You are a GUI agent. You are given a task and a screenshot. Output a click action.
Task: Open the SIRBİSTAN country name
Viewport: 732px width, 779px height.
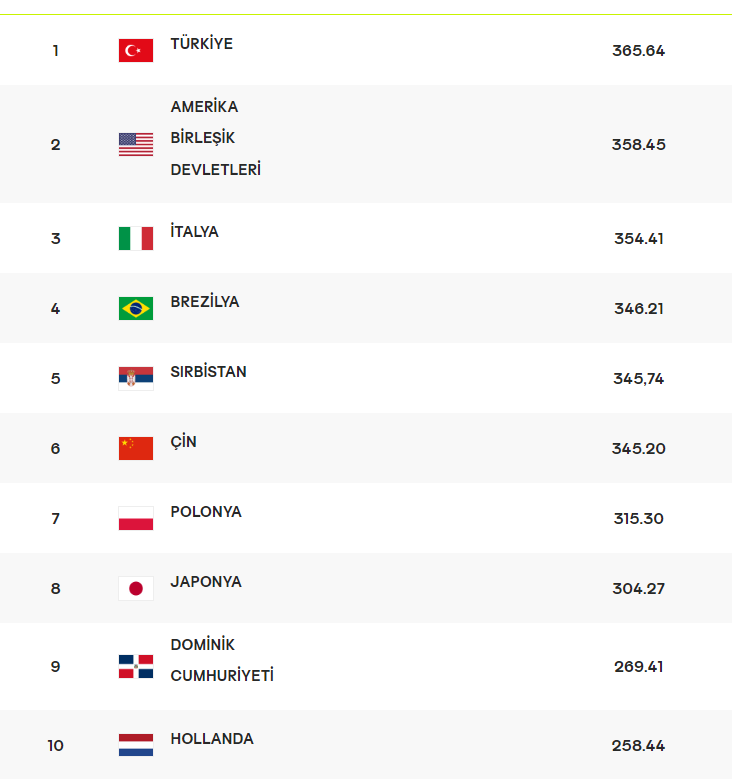click(x=209, y=372)
